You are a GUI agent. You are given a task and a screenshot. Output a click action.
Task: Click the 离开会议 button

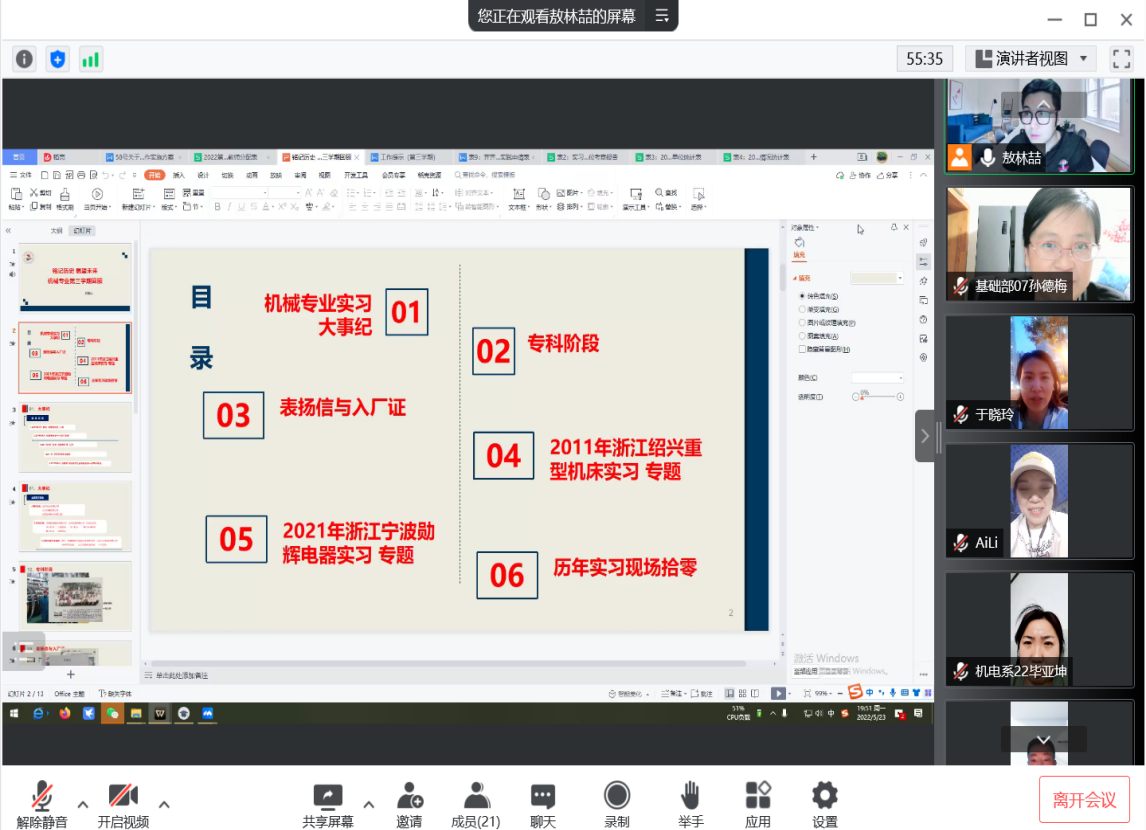[1084, 800]
